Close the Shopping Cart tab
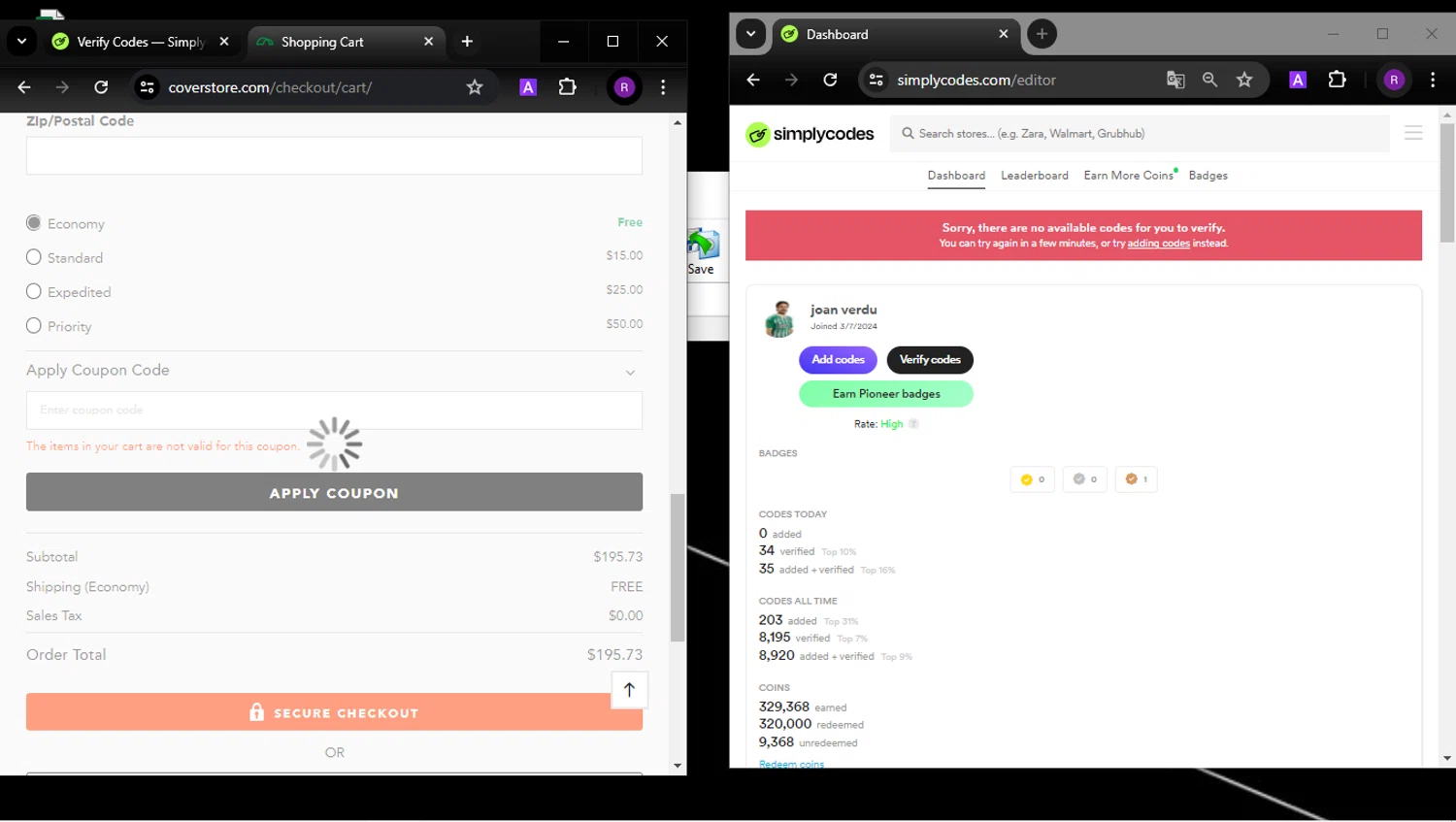This screenshot has width=1456, height=822. click(x=429, y=42)
